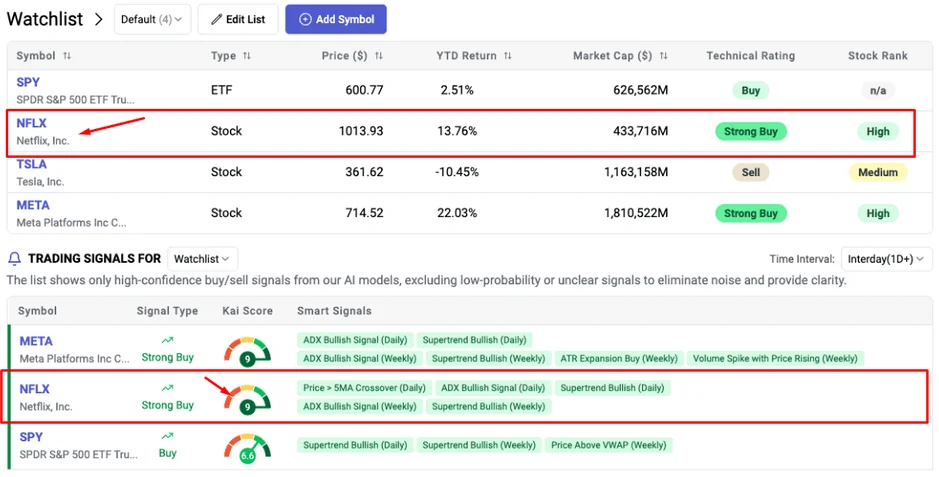Click NFLX Supertrend Bullish (Daily) tag
Image resolution: width=939 pixels, height=477 pixels.
pyautogui.click(x=613, y=388)
